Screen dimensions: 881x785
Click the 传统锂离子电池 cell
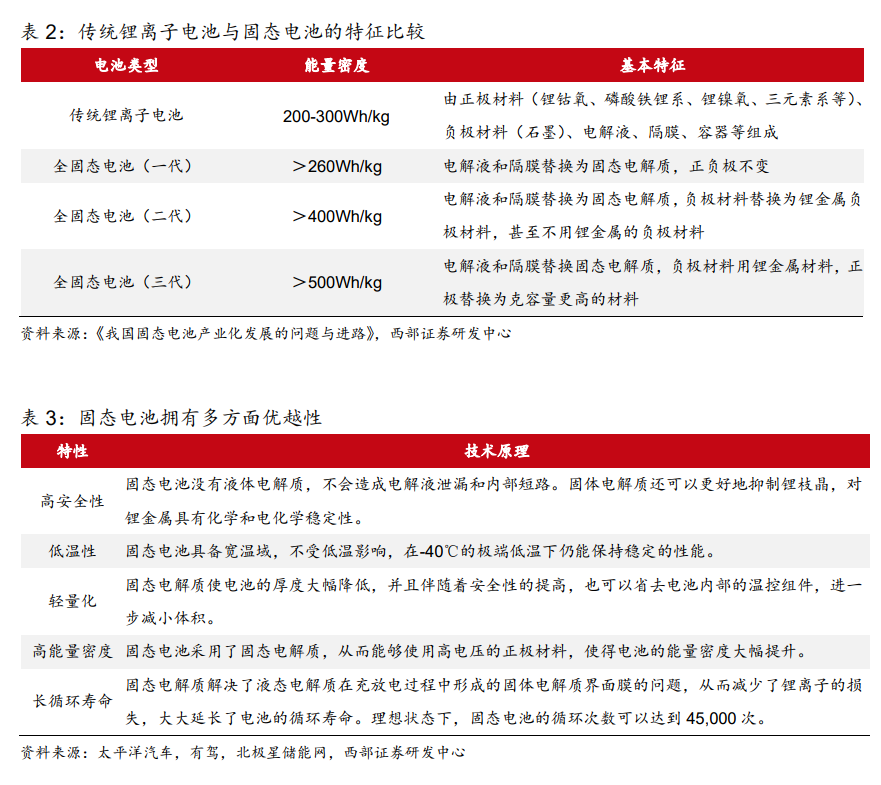pos(126,115)
